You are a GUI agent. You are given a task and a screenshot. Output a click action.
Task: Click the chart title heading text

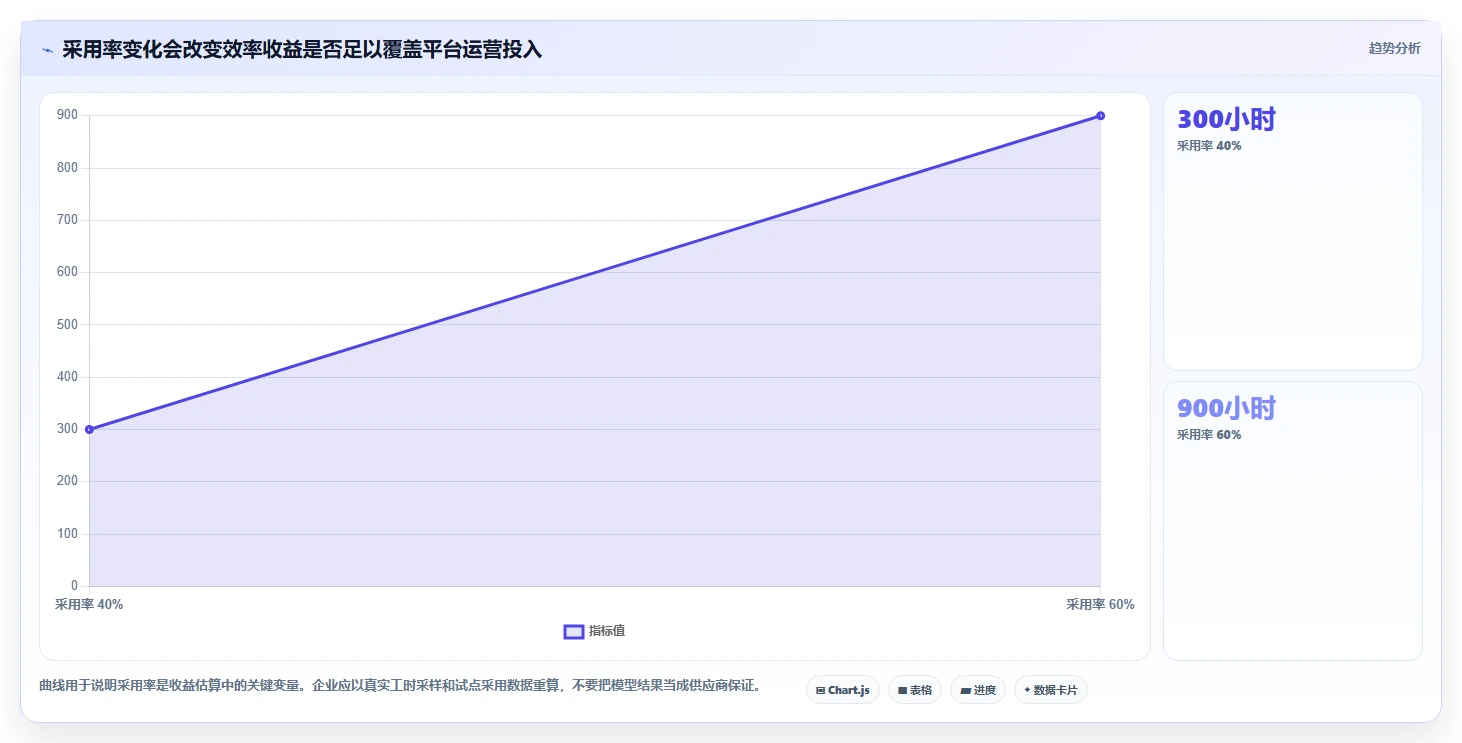pyautogui.click(x=302, y=50)
